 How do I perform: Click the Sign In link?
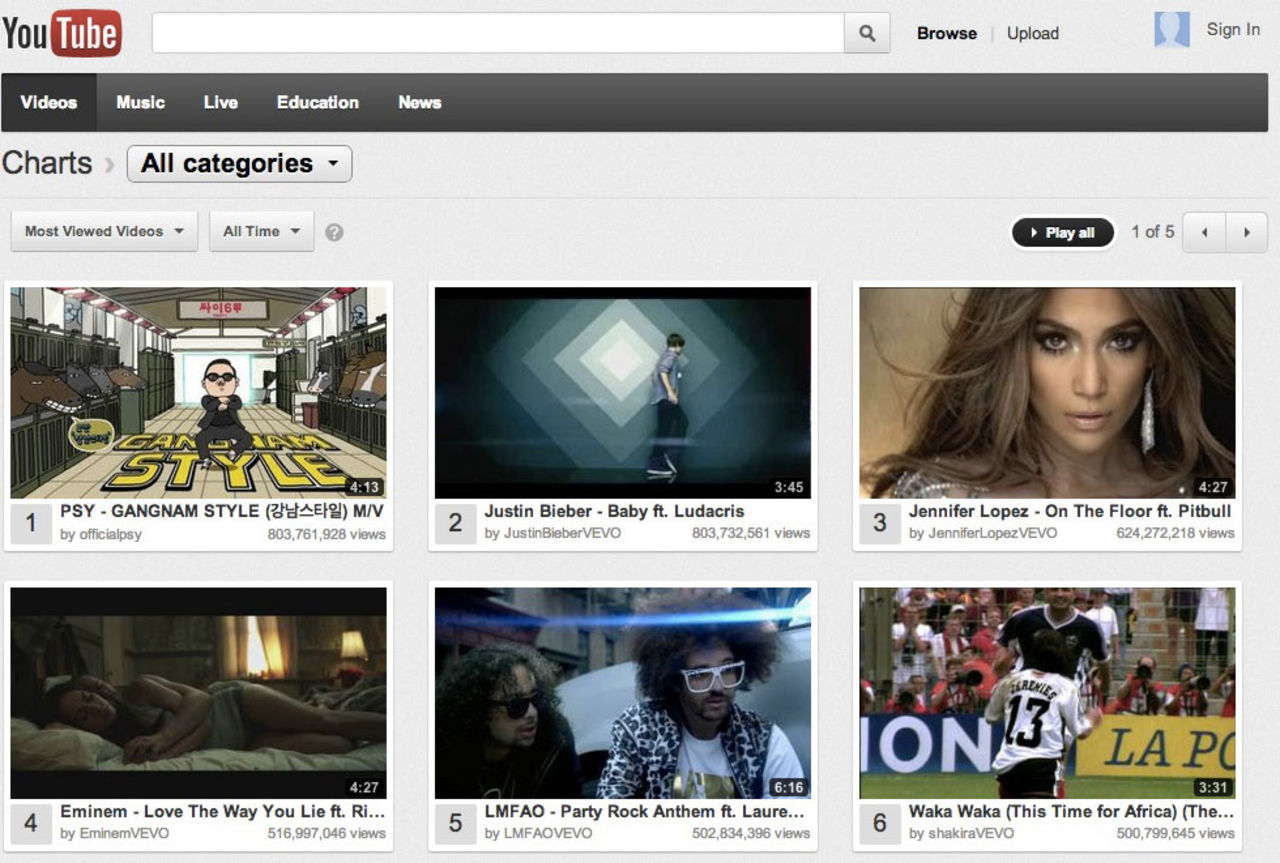click(1232, 30)
